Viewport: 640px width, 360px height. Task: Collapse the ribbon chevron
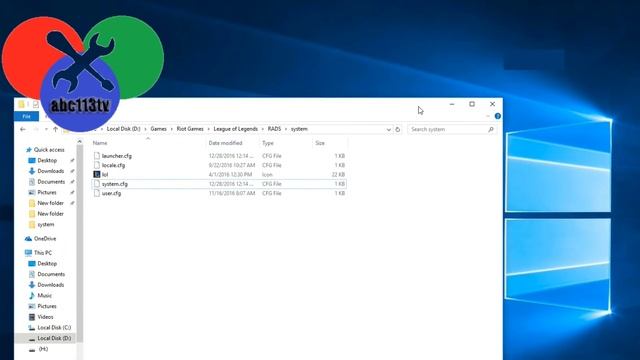pyautogui.click(x=488, y=116)
